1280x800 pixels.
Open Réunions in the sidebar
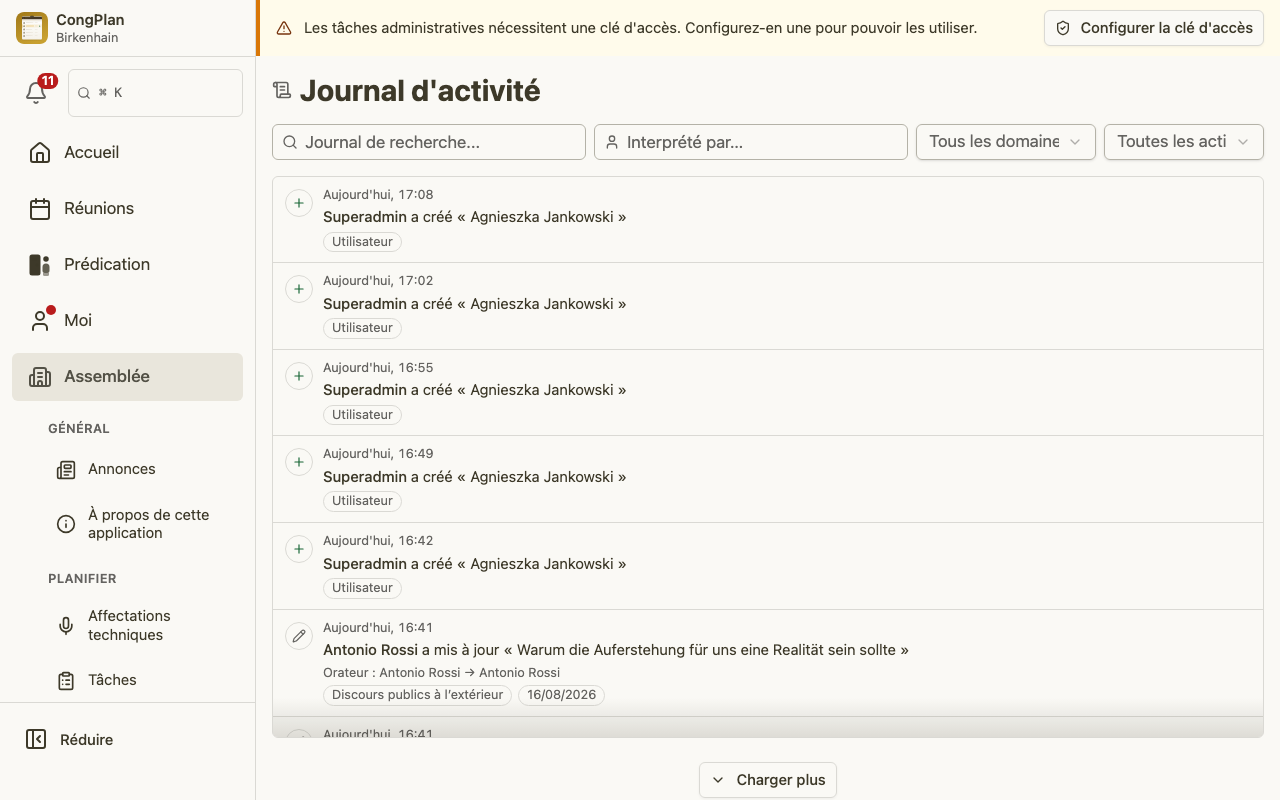[x=127, y=208]
